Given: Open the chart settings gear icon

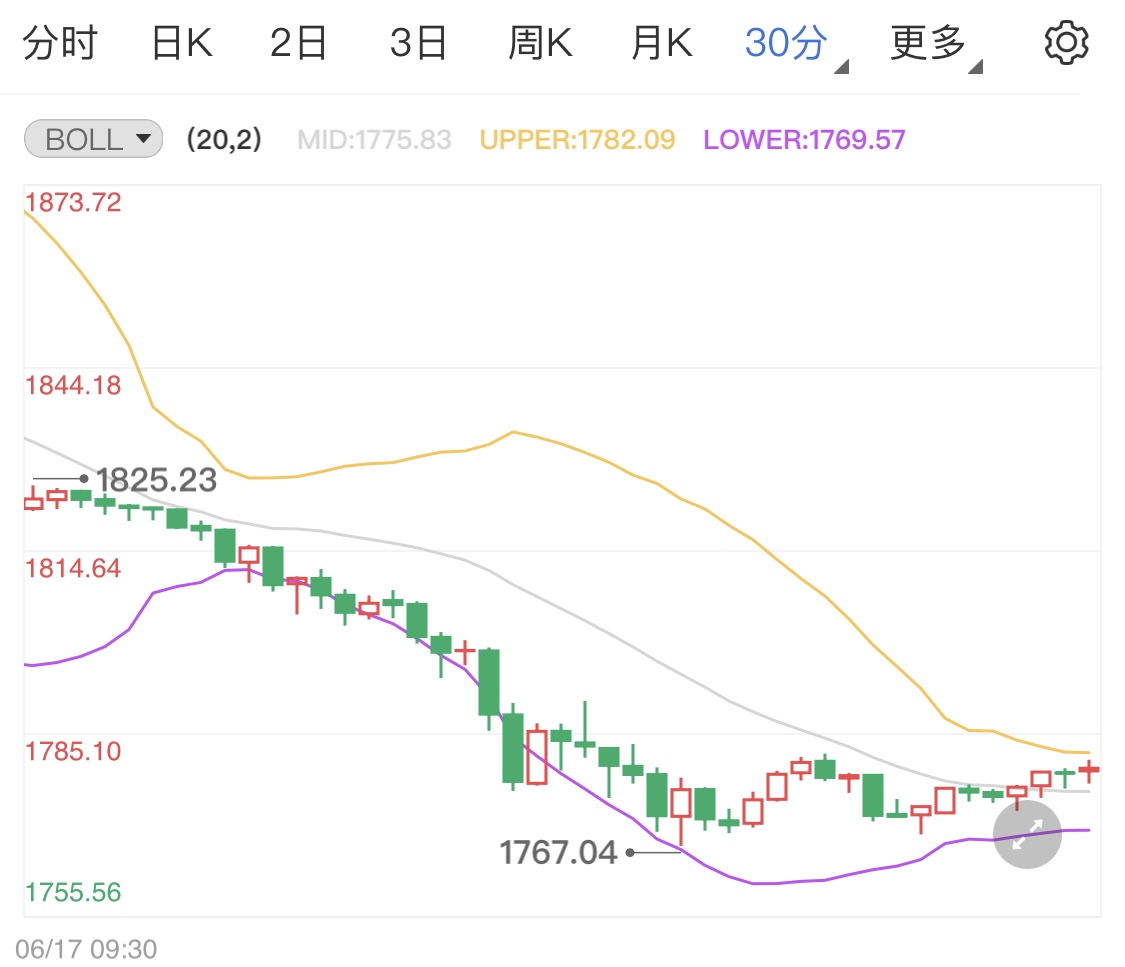Looking at the screenshot, I should 1066,43.
